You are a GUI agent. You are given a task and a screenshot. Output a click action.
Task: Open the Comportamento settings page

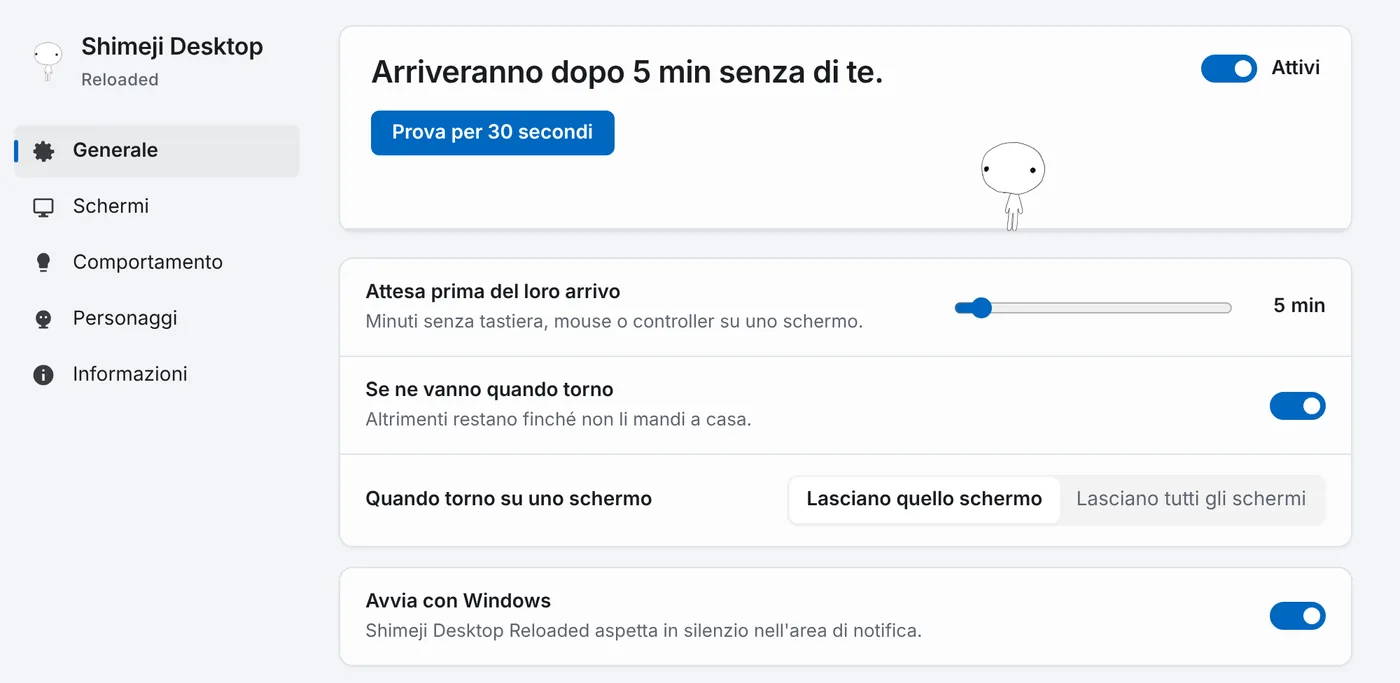(157, 263)
